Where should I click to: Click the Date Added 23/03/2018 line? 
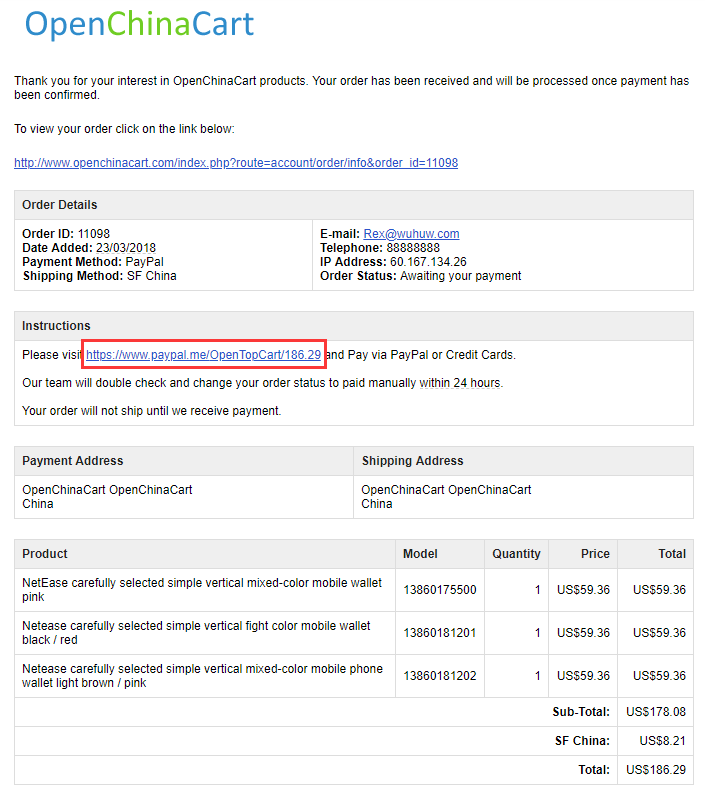(89, 248)
